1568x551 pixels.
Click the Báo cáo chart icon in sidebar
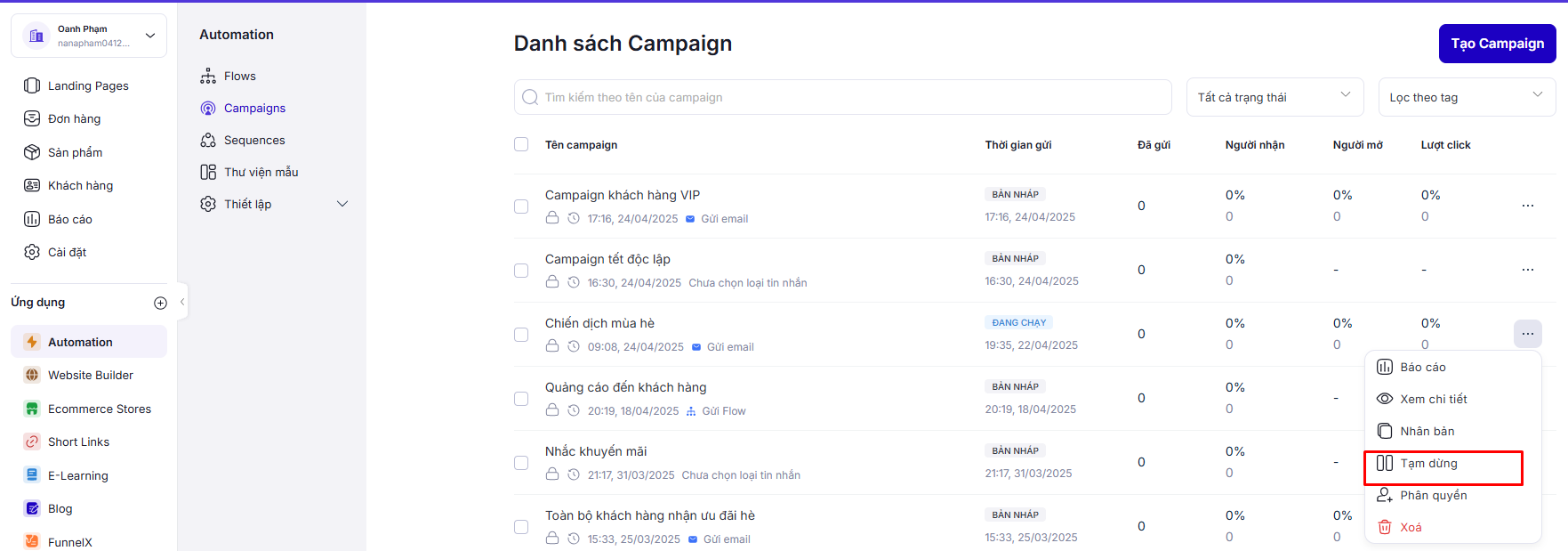pyautogui.click(x=32, y=219)
